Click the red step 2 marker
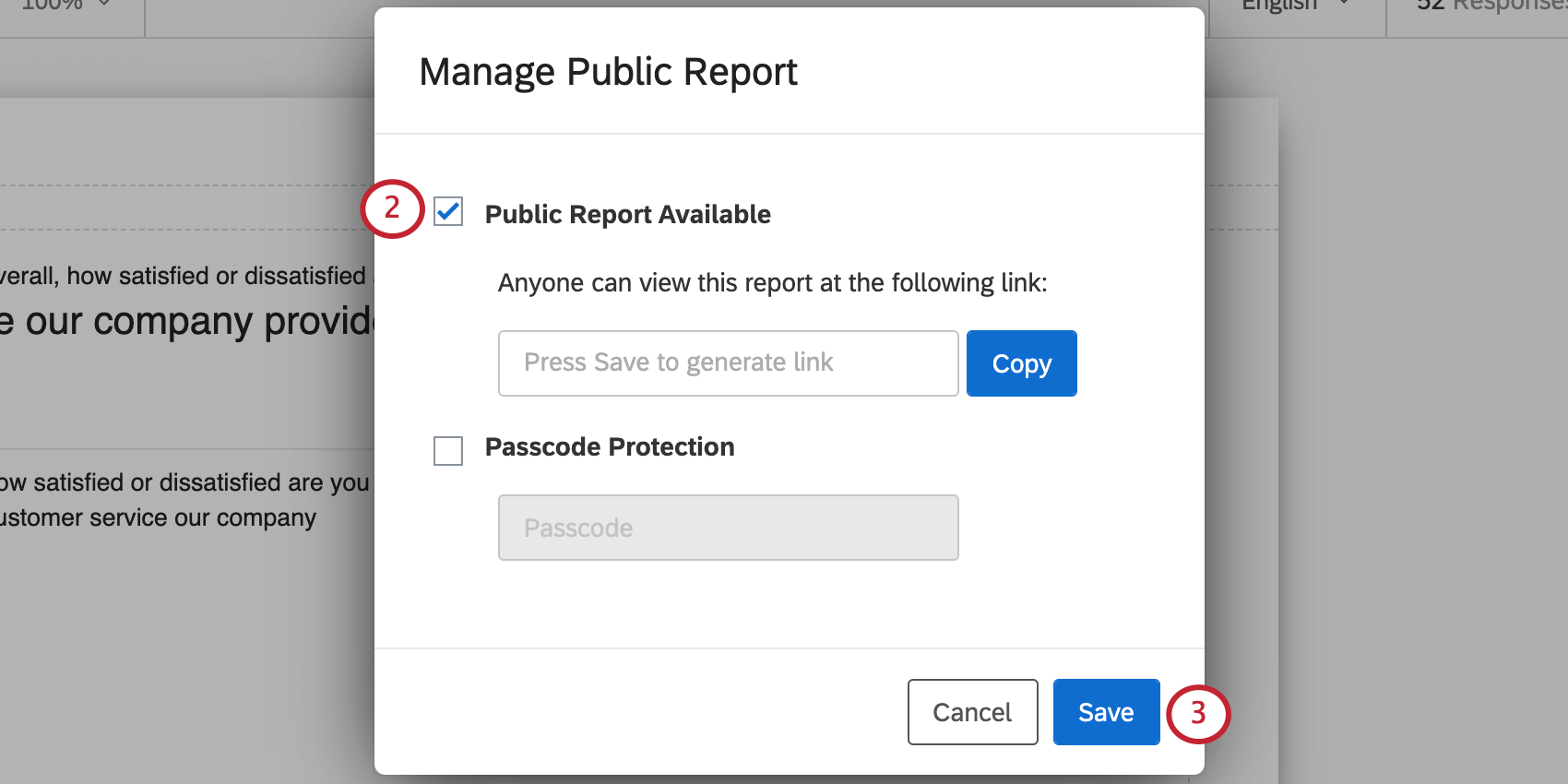 (392, 208)
